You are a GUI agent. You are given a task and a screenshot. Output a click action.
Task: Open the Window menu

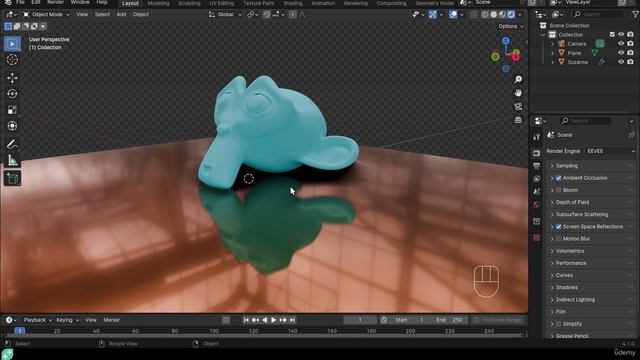tap(80, 2)
